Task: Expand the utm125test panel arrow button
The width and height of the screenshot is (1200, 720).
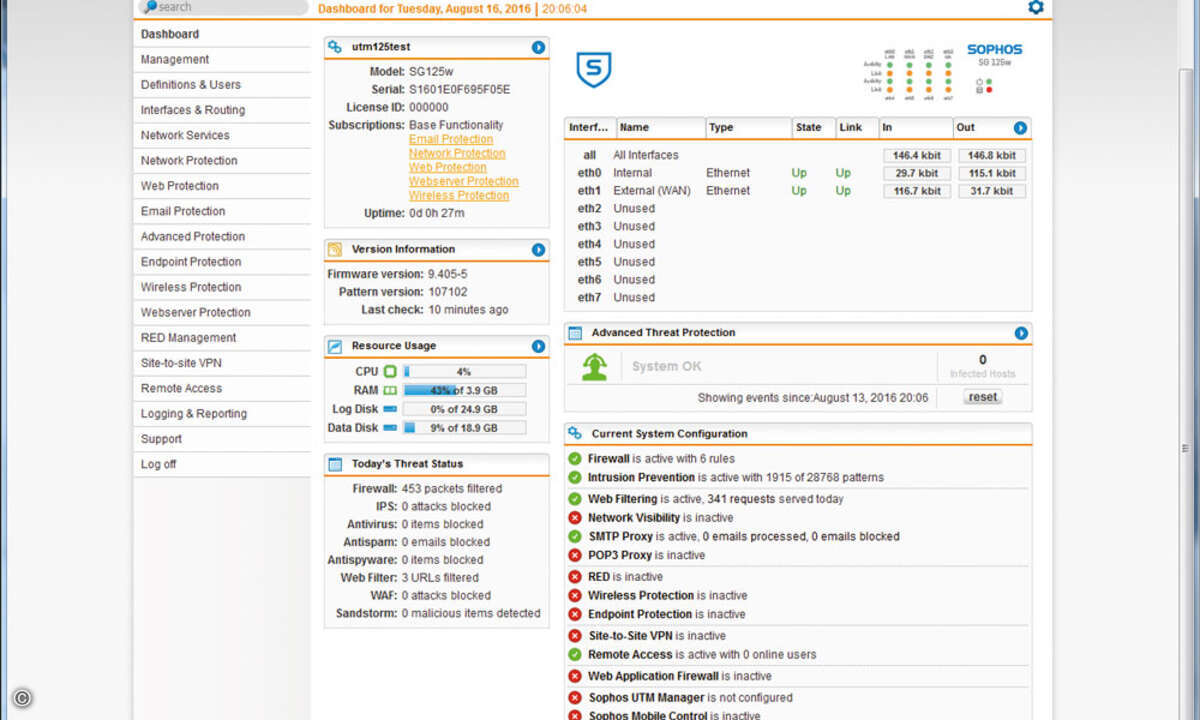Action: [538, 47]
